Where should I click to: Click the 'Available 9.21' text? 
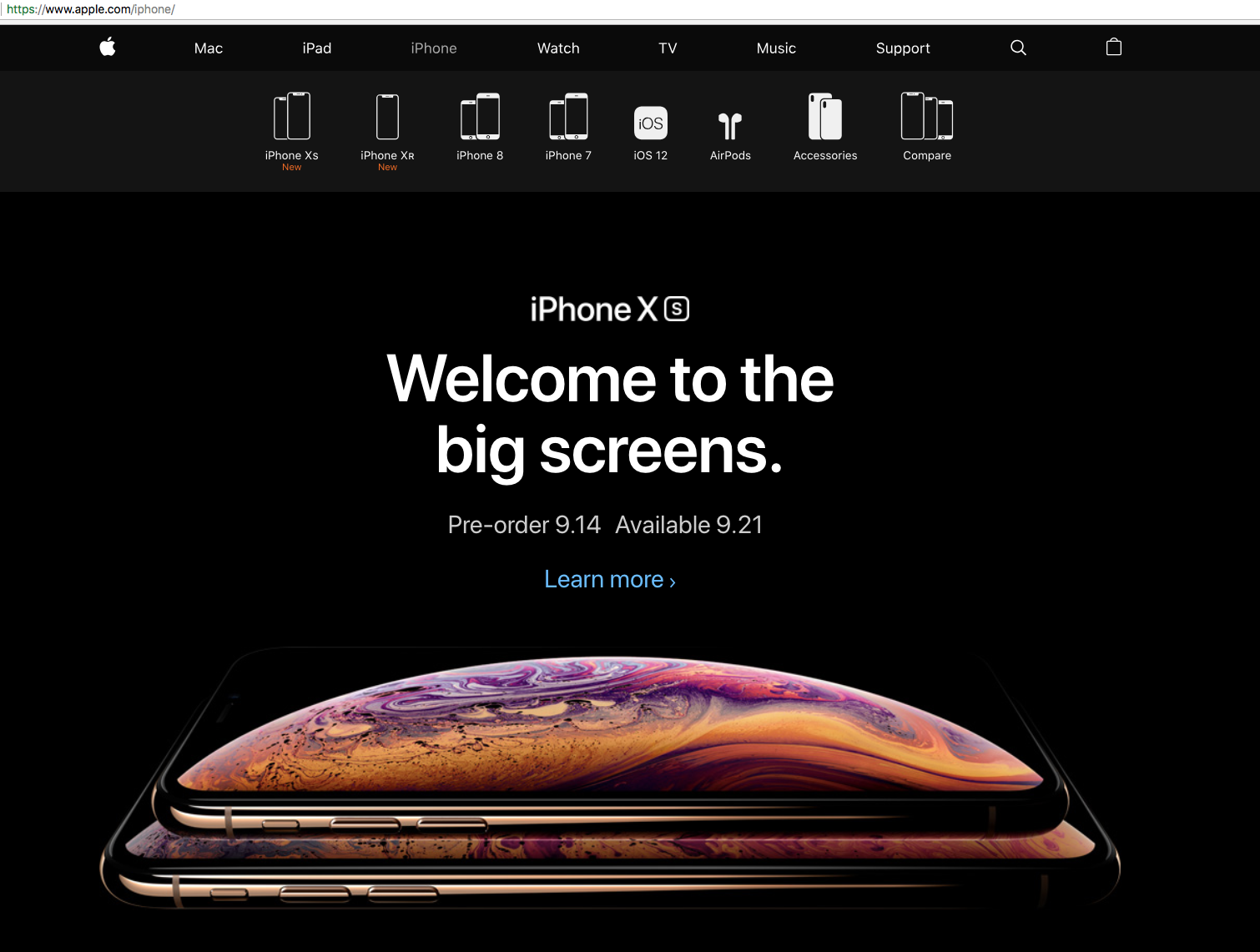pyautogui.click(x=689, y=525)
